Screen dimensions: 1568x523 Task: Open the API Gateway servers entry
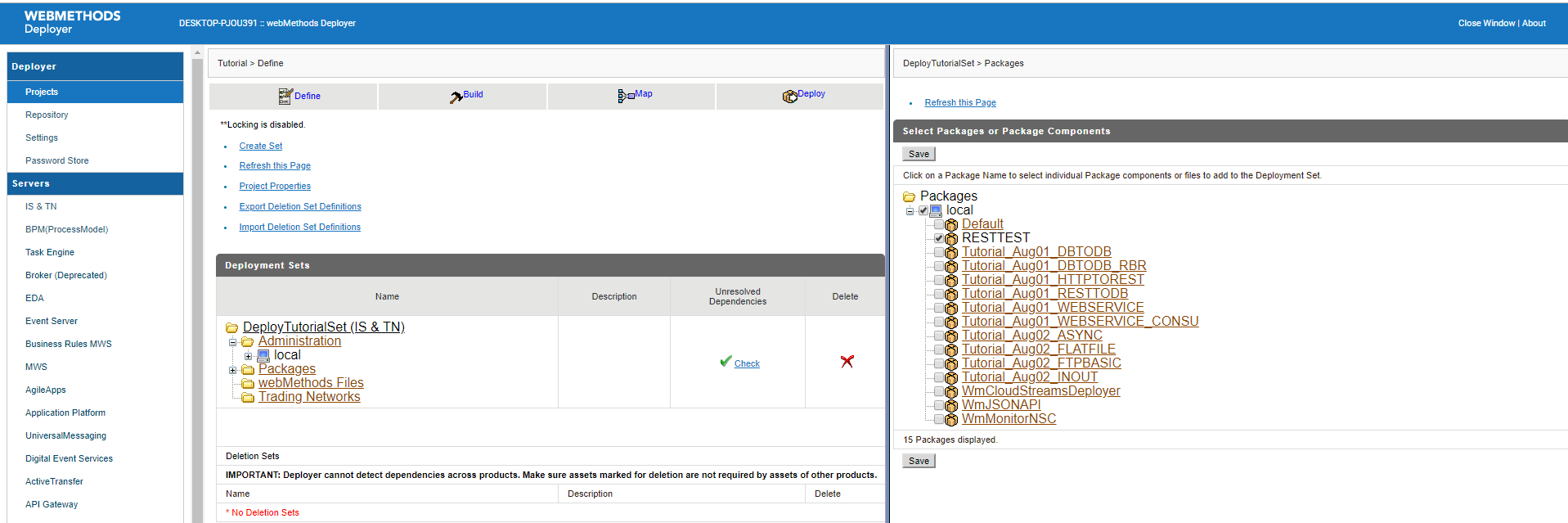pos(52,504)
